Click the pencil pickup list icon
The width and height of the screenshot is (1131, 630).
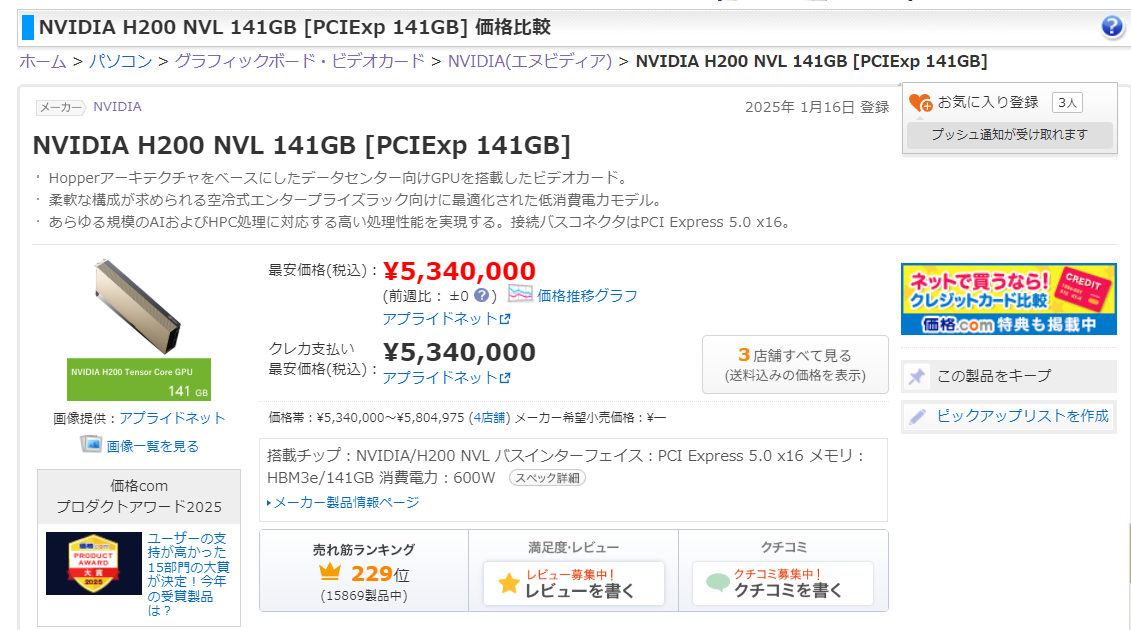[917, 417]
